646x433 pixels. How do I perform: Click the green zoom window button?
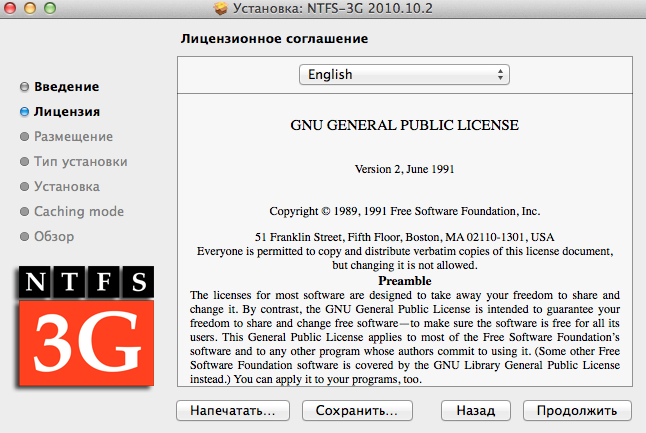point(50,8)
